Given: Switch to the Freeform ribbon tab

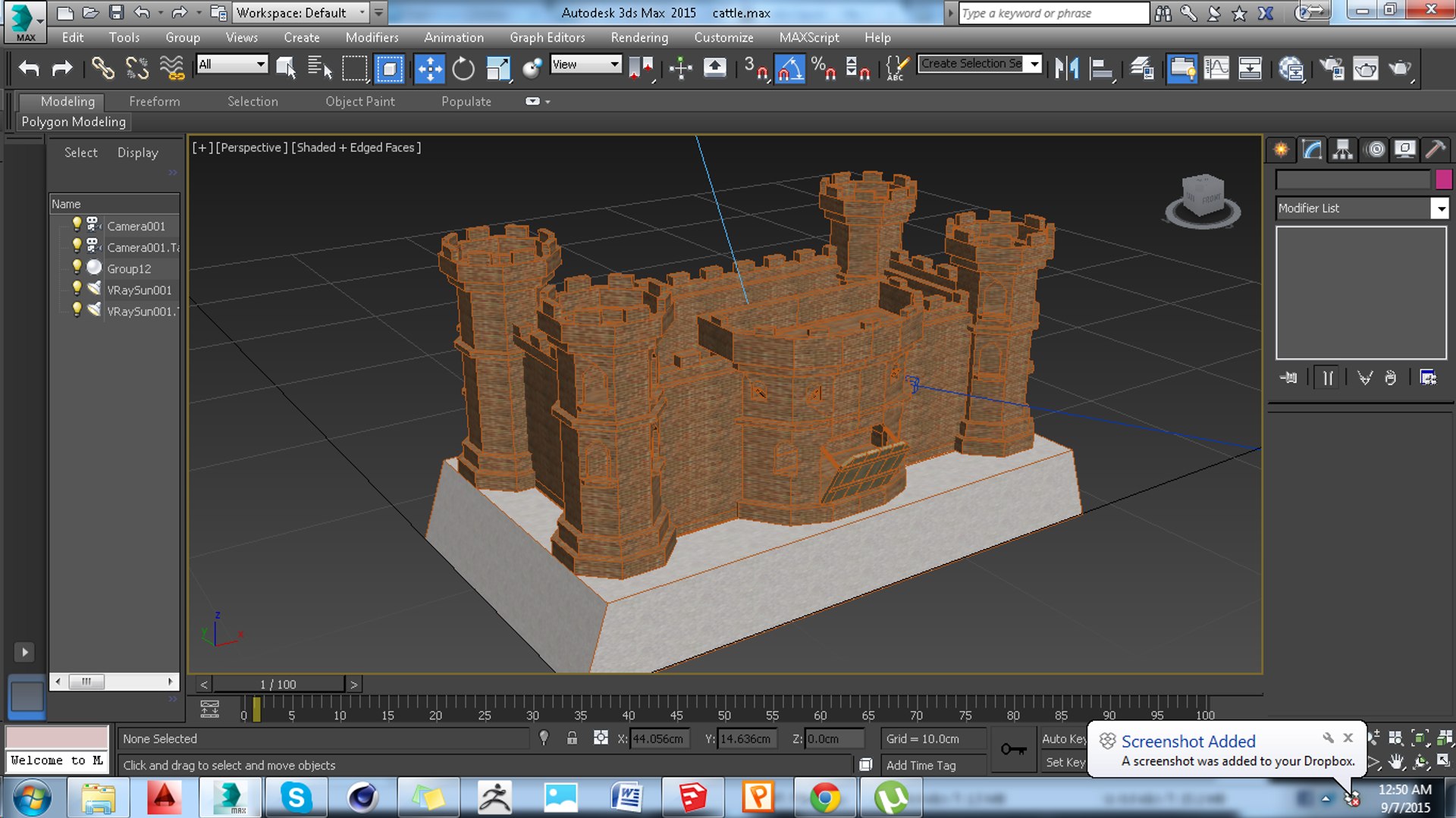Looking at the screenshot, I should [154, 102].
